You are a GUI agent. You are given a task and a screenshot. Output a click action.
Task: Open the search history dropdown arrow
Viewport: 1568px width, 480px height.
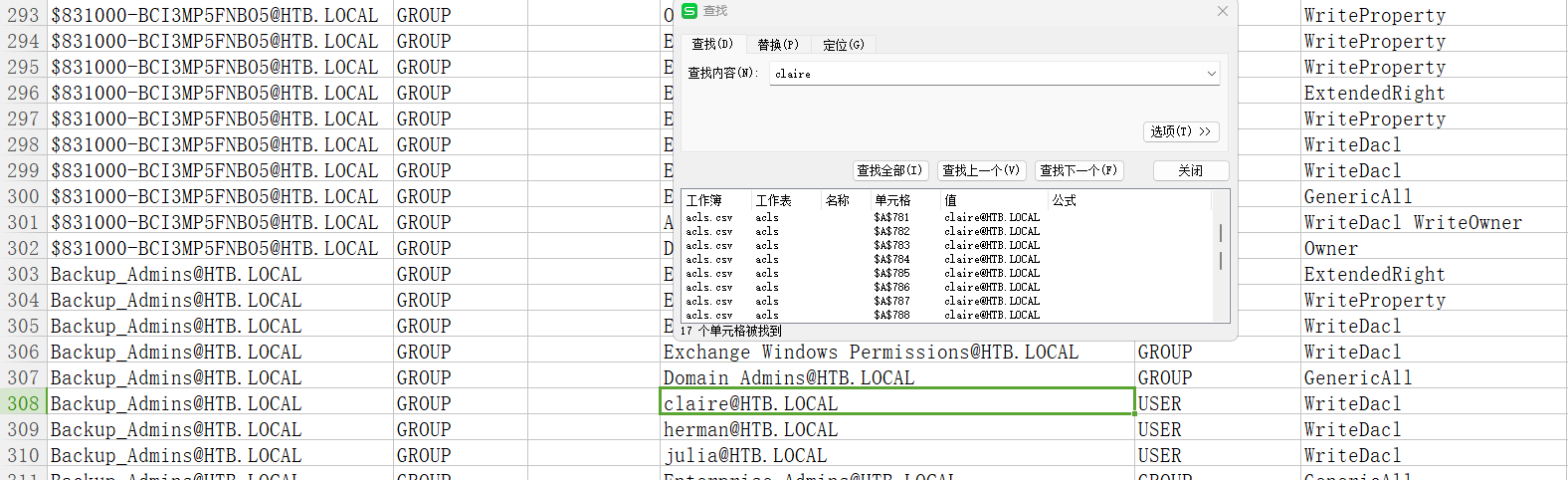coord(1211,74)
